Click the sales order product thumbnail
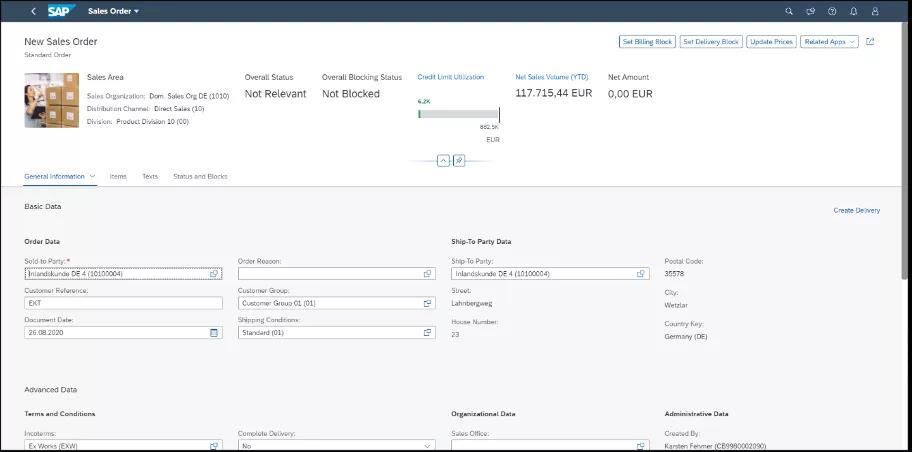This screenshot has height=452, width=912. click(x=52, y=100)
